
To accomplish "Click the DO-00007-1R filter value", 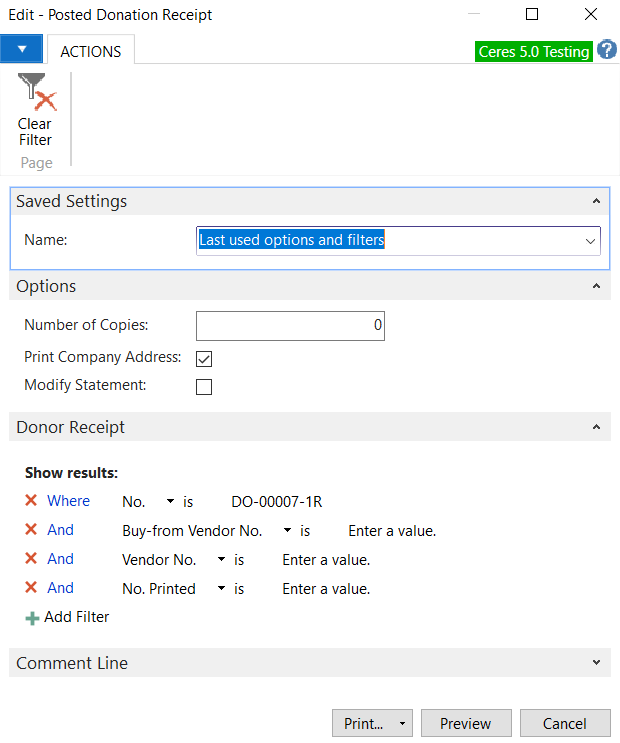I will (x=276, y=502).
